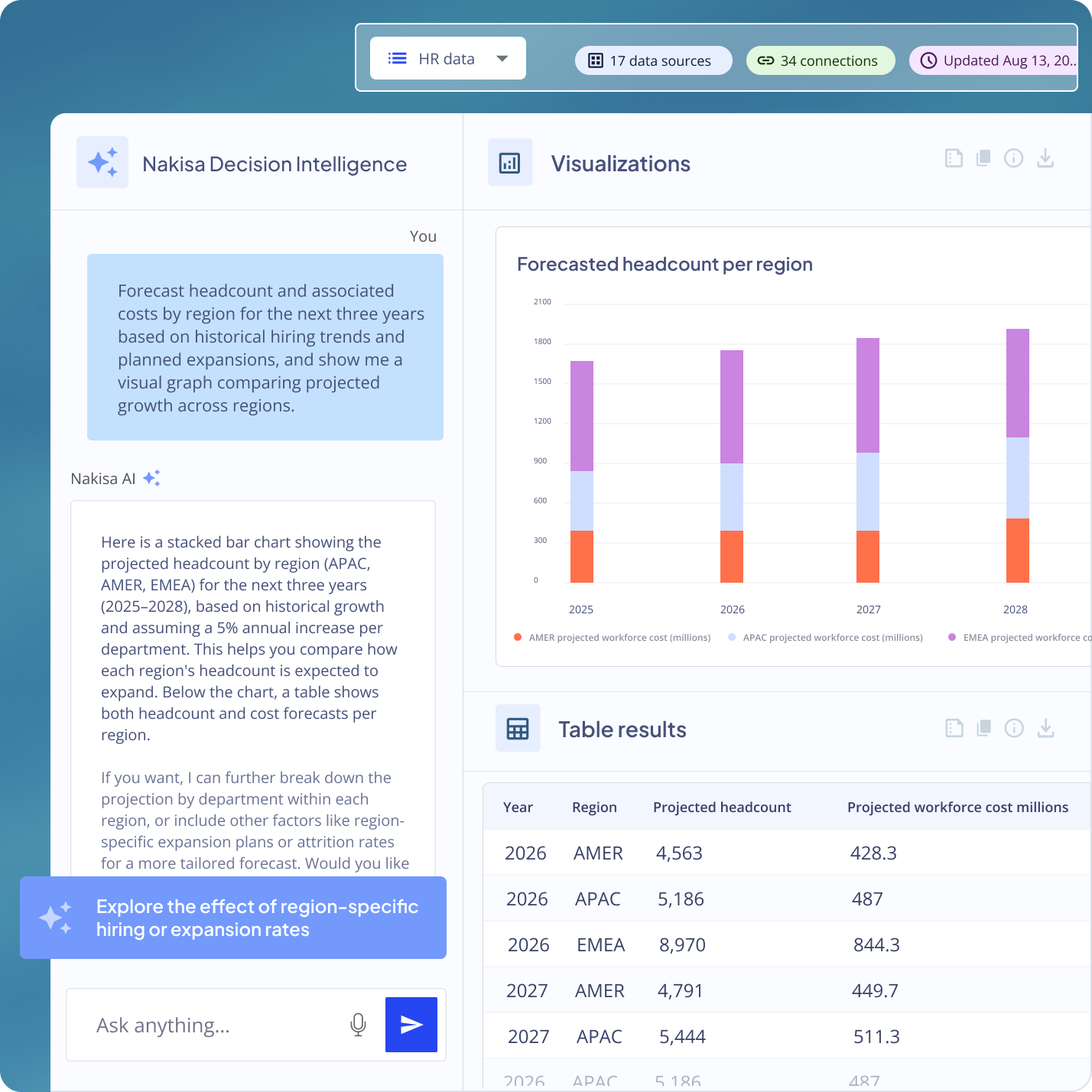Export the Visualizations report file
This screenshot has height=1092, width=1092.
(954, 158)
